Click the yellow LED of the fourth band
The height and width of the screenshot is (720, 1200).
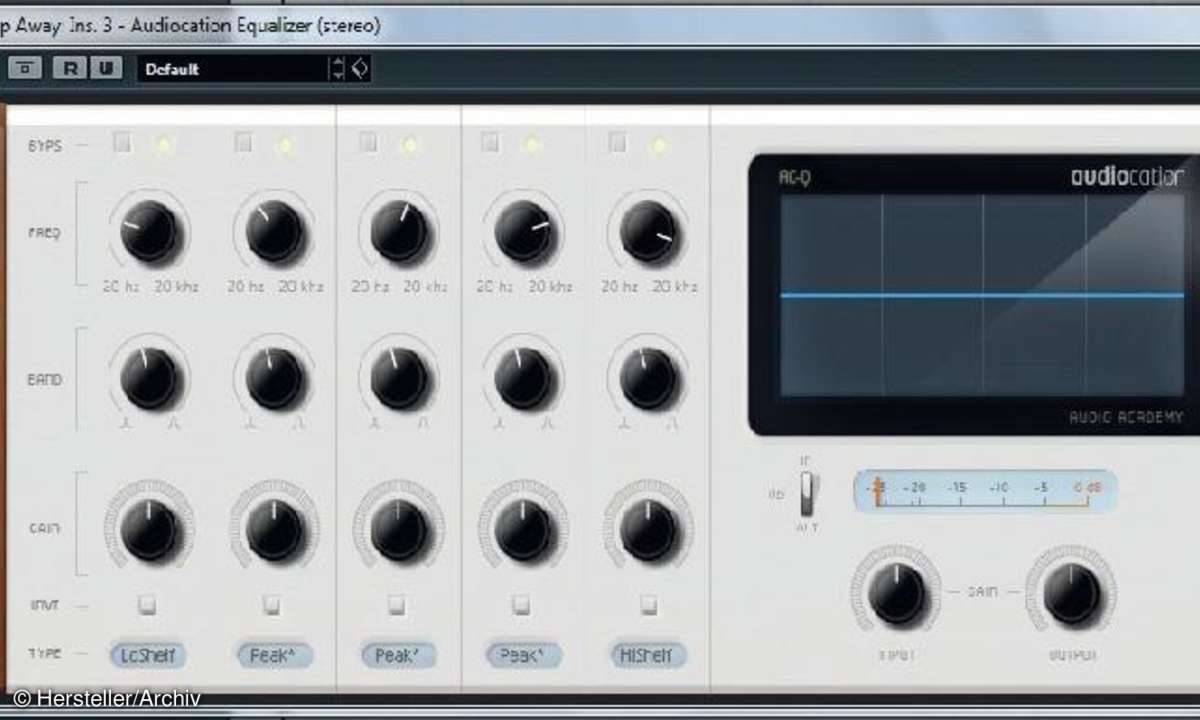click(x=533, y=146)
